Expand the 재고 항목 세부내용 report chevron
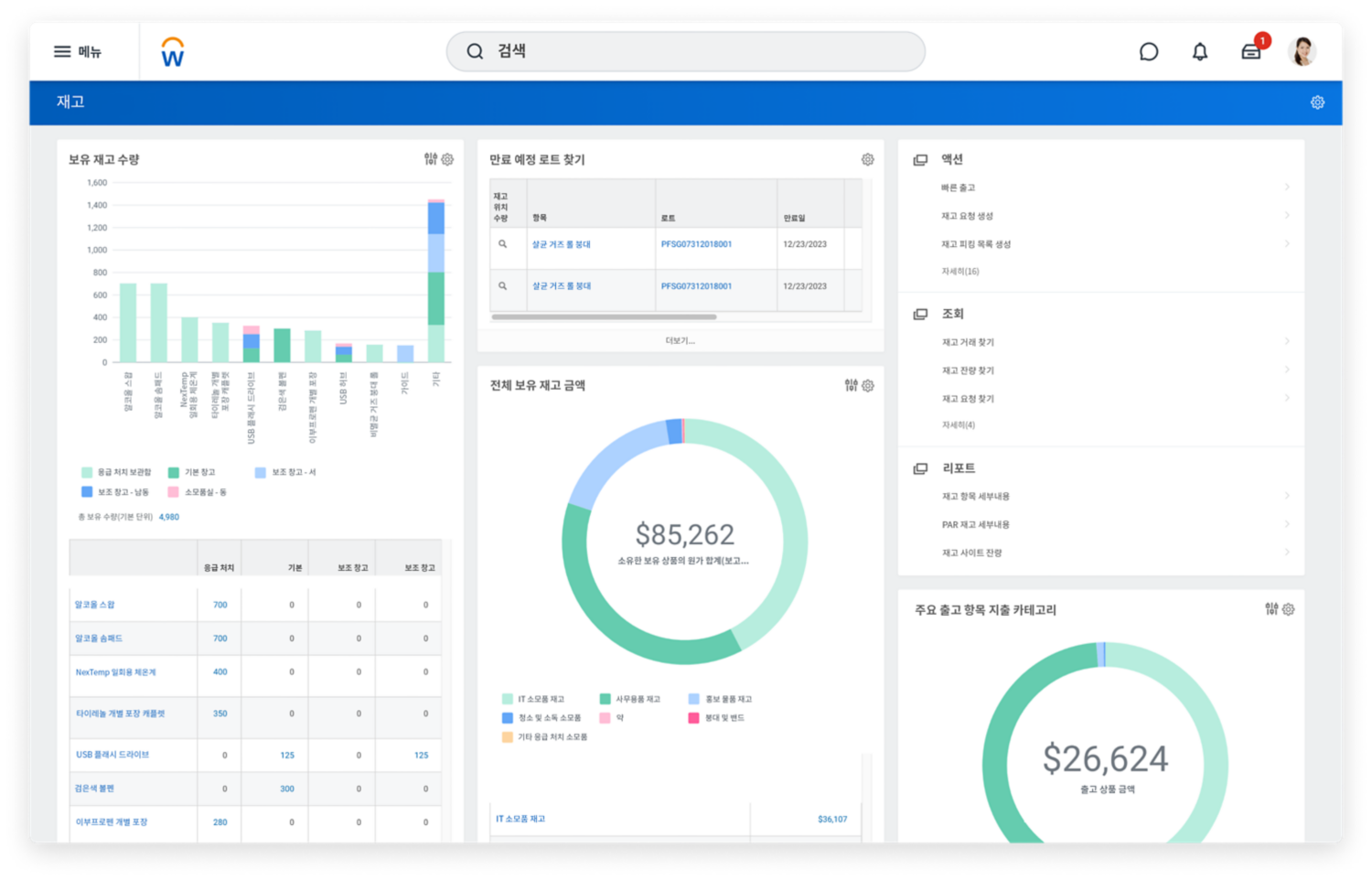The height and width of the screenshot is (880, 1372). 1287,496
